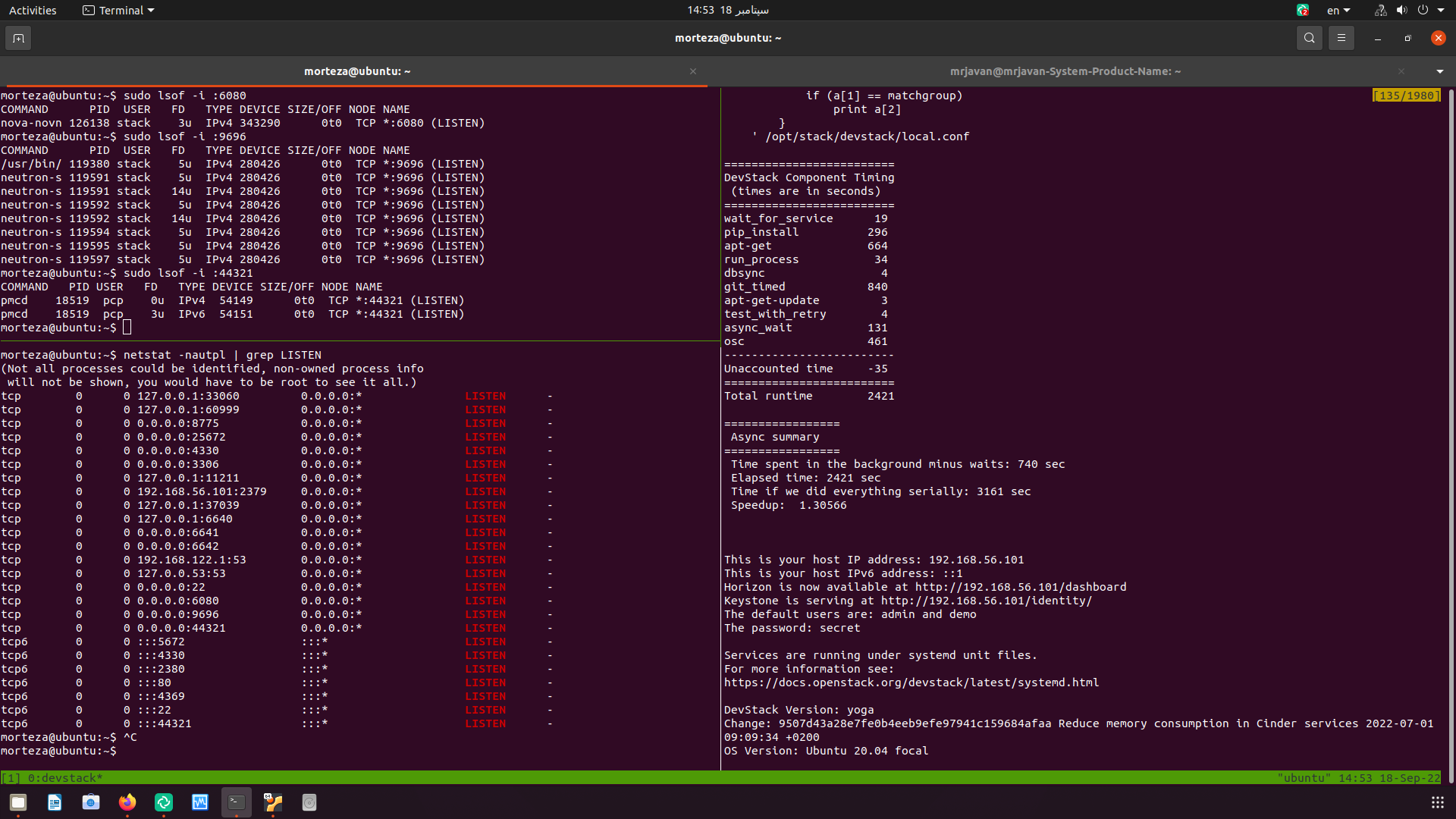This screenshot has width=1456, height=819.
Task: Click the network status indicator
Action: tap(1380, 10)
